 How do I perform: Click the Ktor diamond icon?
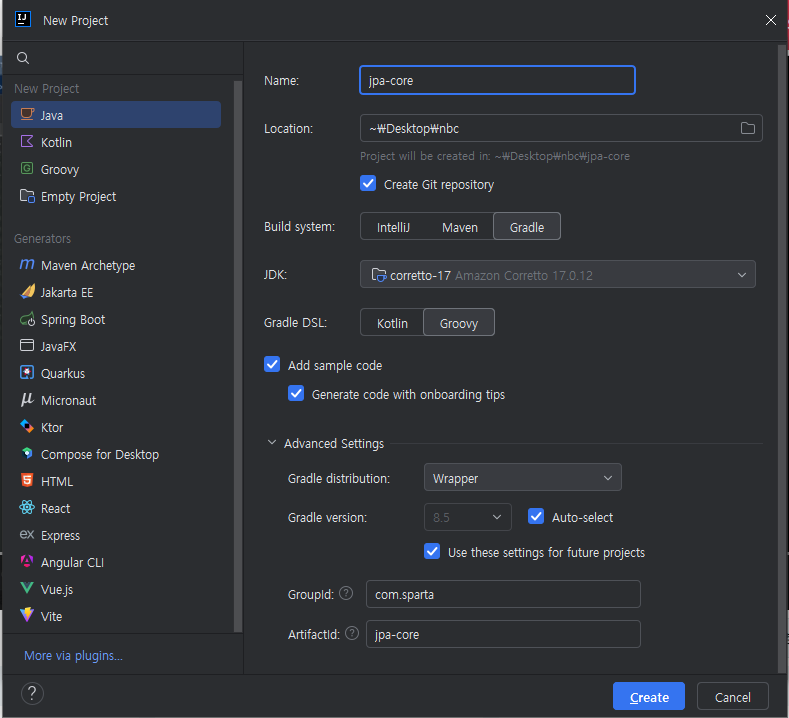point(27,426)
